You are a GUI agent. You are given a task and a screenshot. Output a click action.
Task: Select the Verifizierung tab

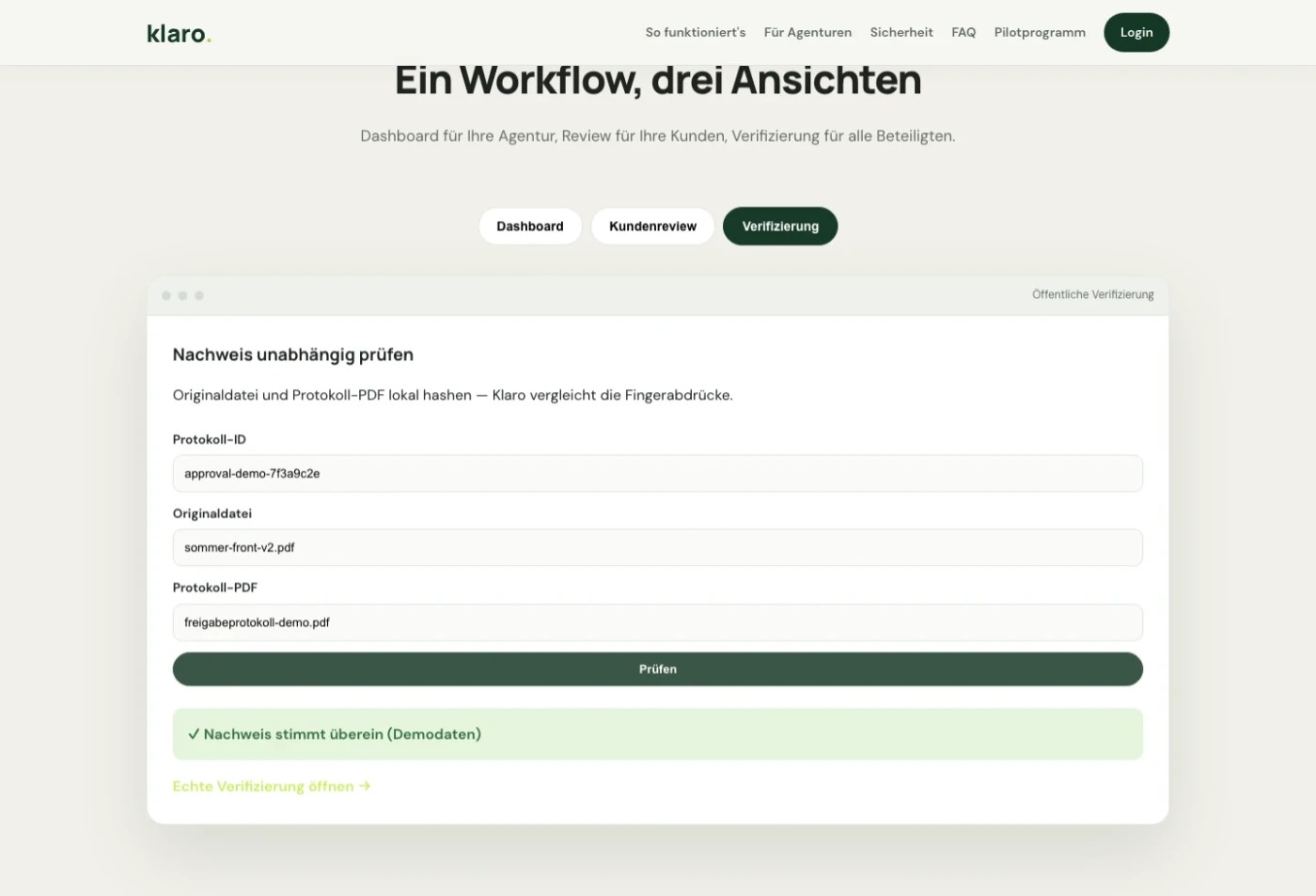(x=780, y=226)
